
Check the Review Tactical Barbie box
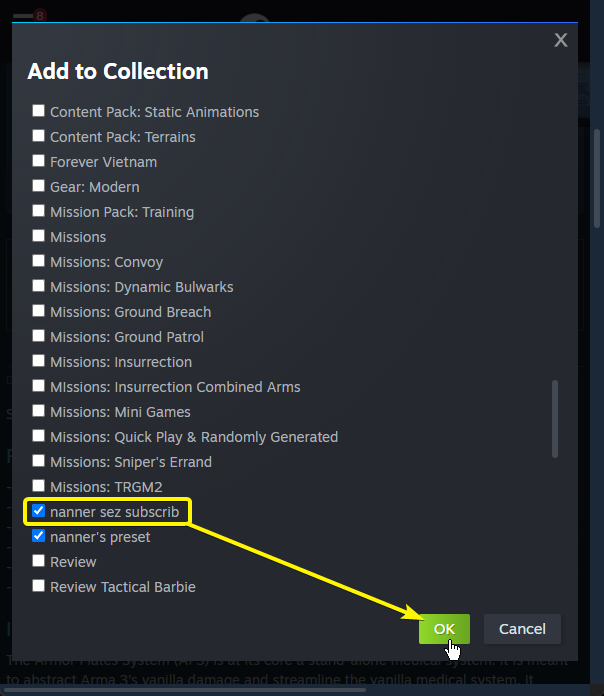tap(39, 587)
